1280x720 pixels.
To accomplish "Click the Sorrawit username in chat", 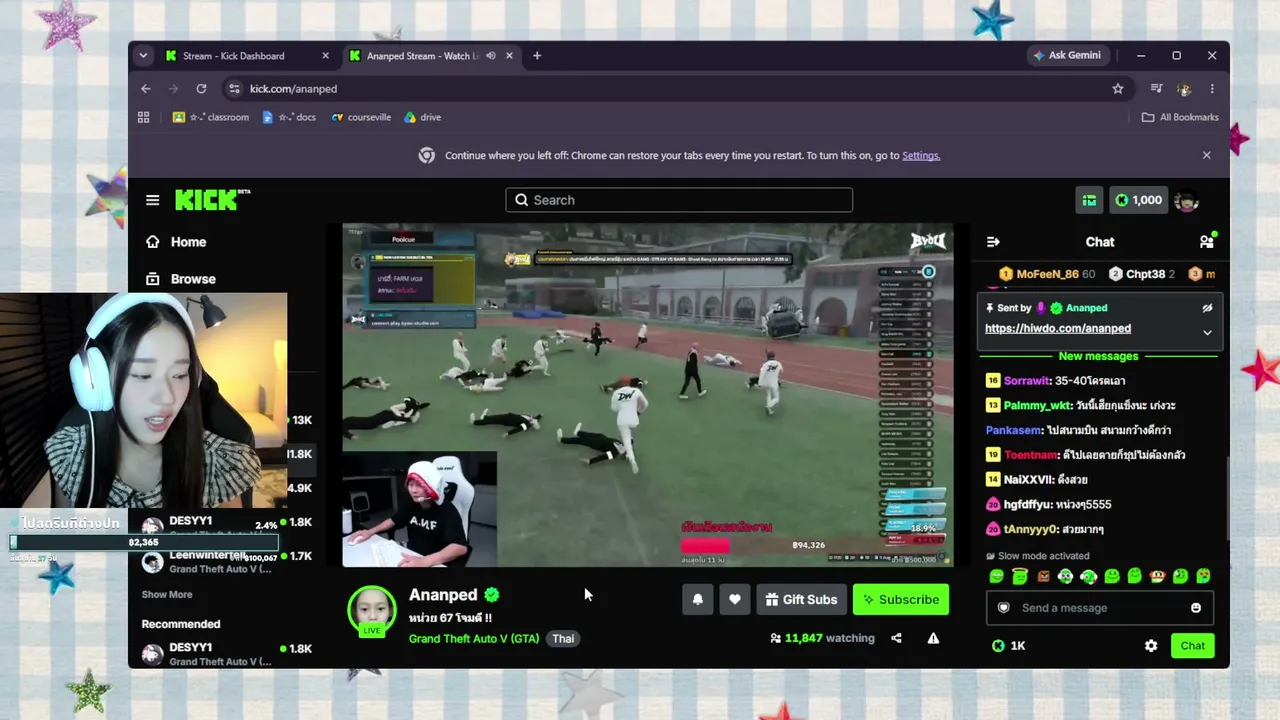I will (x=1027, y=381).
